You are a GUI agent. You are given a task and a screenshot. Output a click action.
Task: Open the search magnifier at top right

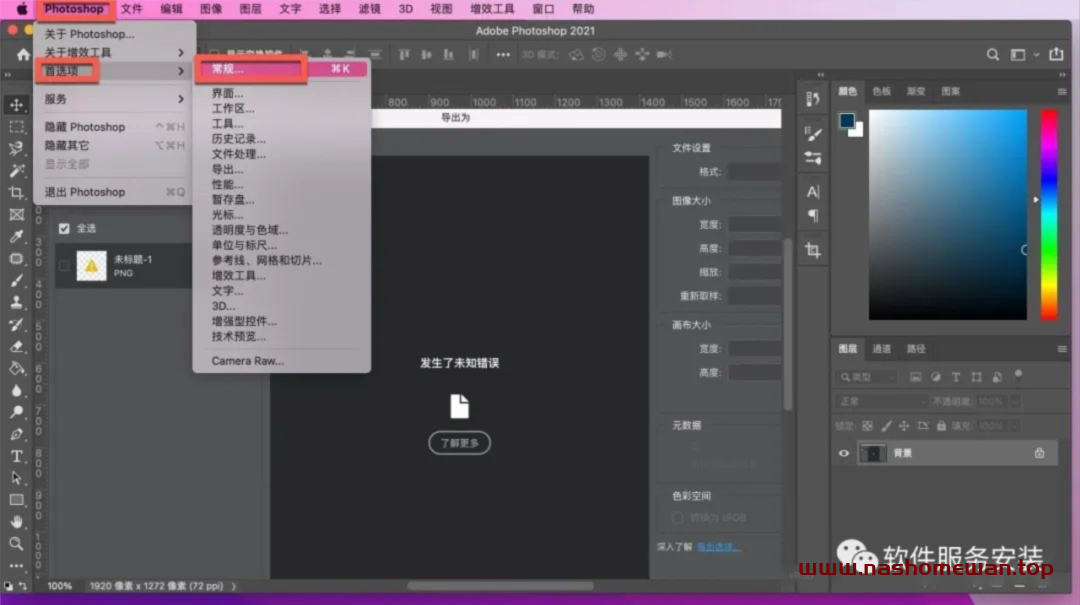(993, 54)
